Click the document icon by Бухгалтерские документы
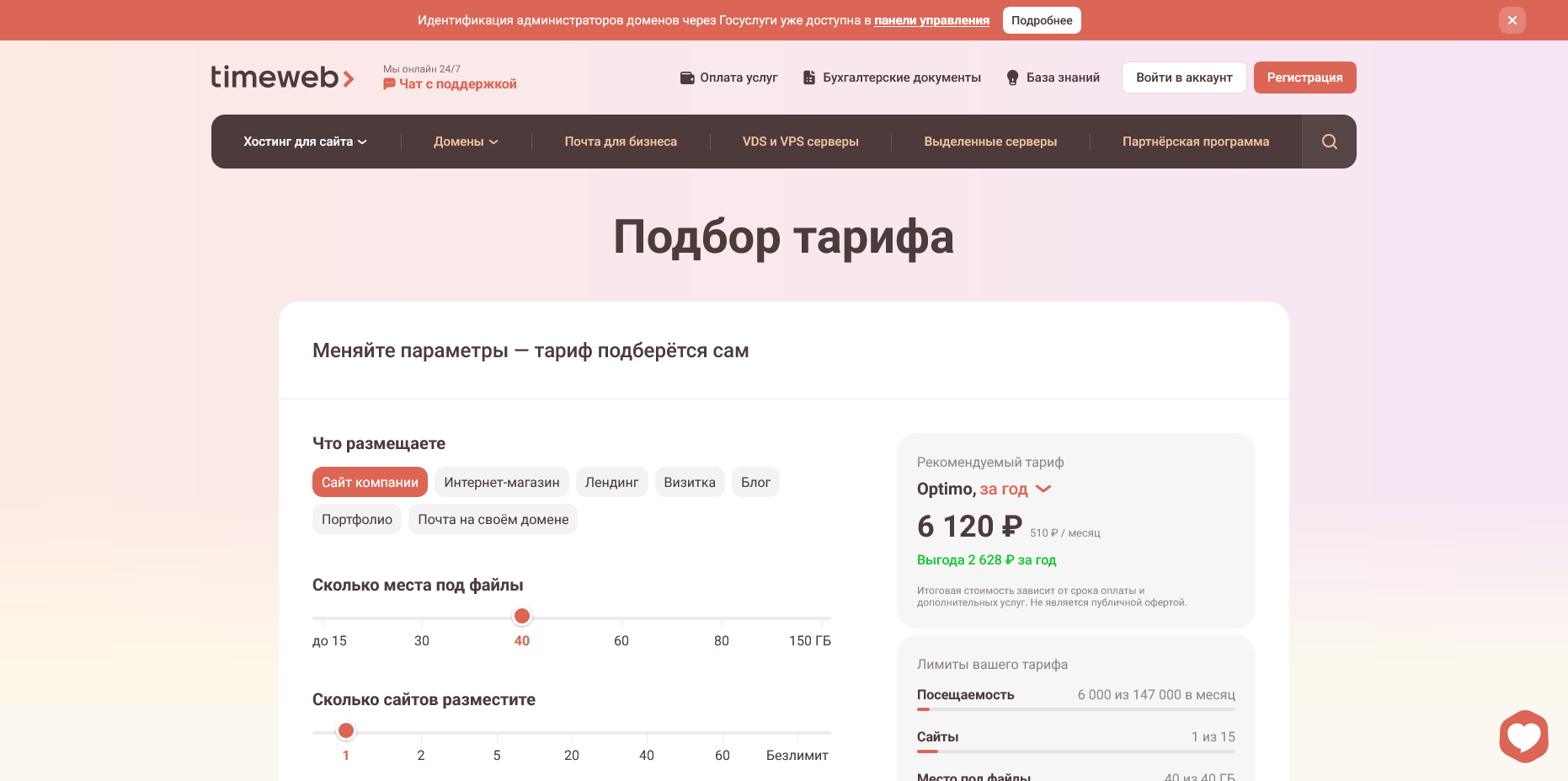This screenshot has width=1568, height=781. point(809,78)
